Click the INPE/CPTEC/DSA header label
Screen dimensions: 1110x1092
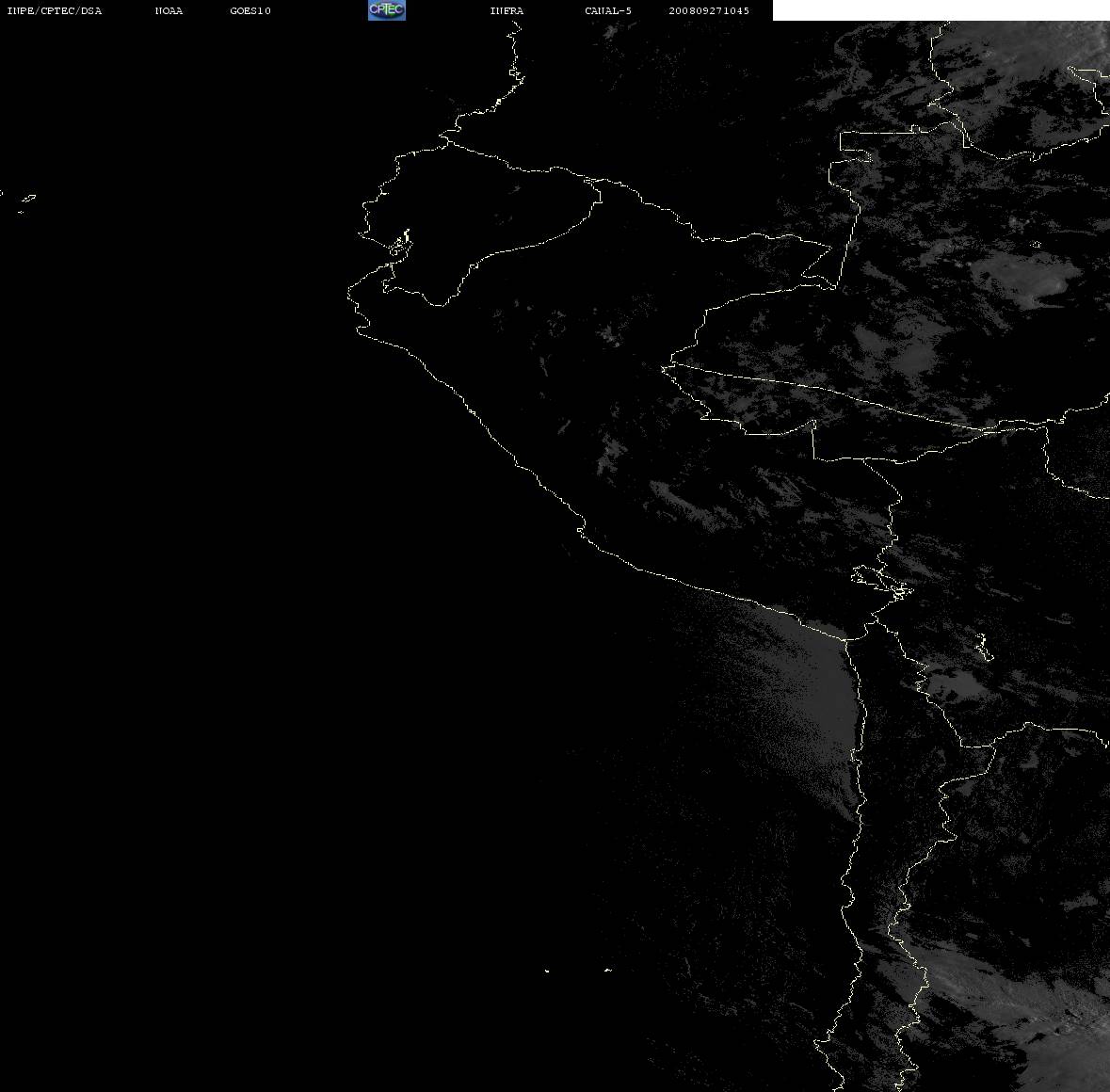[x=55, y=10]
